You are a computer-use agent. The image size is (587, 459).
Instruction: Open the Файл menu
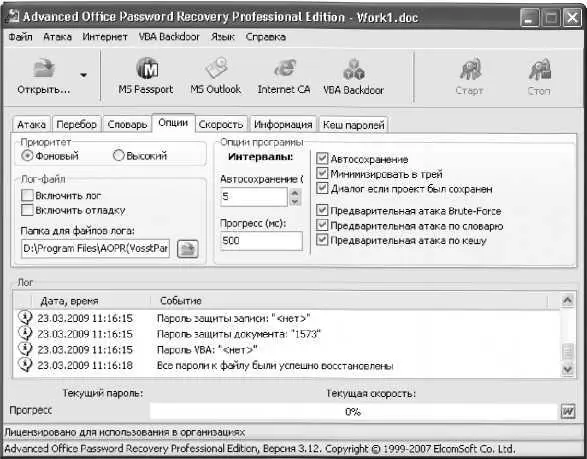click(20, 37)
